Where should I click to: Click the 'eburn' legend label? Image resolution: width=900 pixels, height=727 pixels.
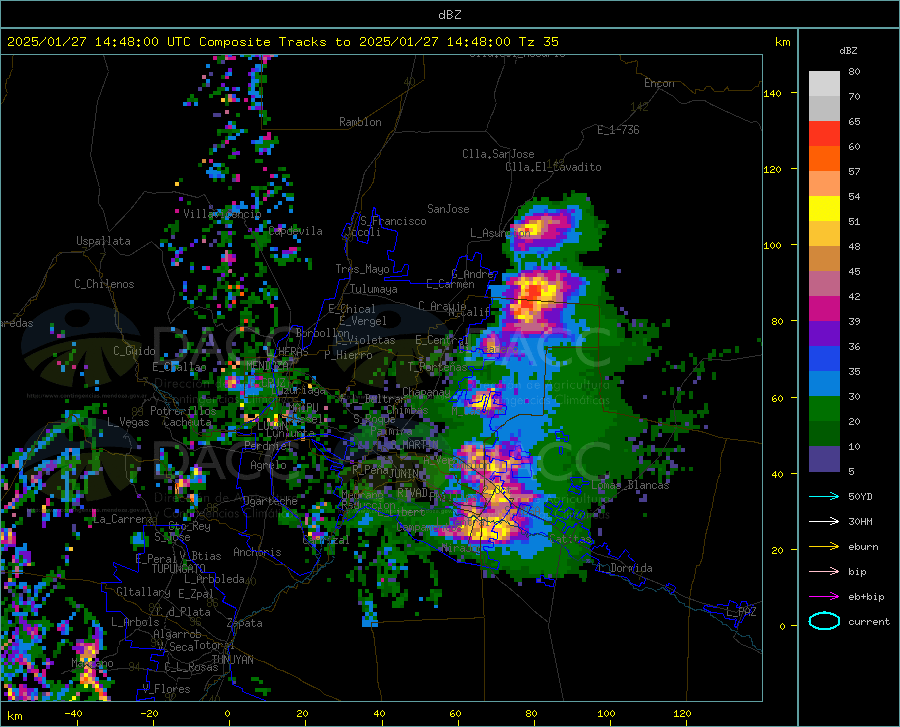(863, 547)
